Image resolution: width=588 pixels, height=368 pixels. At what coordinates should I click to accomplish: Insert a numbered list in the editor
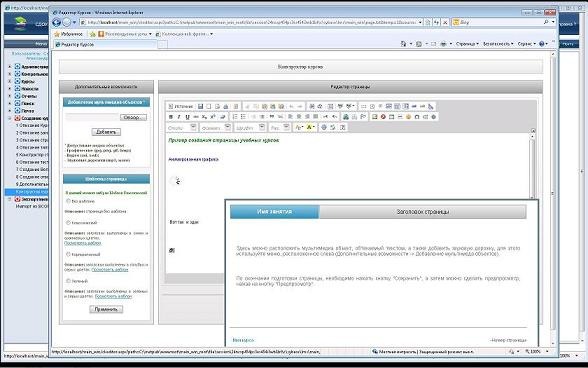click(x=235, y=117)
